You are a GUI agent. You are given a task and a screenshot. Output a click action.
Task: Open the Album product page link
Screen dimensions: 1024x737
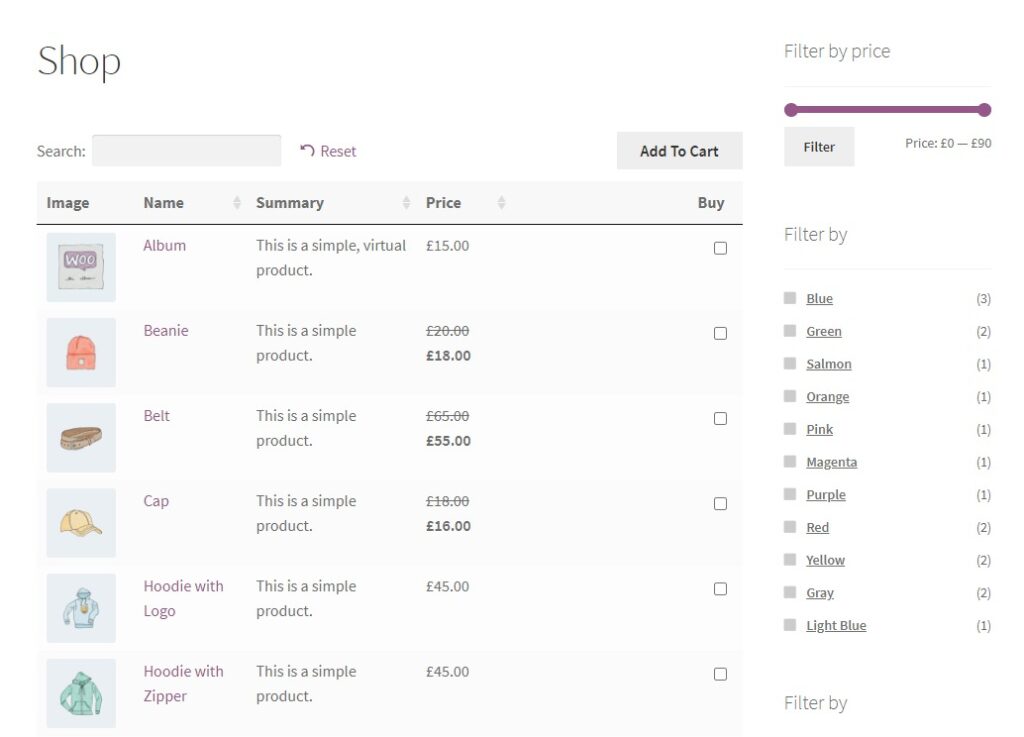(164, 245)
